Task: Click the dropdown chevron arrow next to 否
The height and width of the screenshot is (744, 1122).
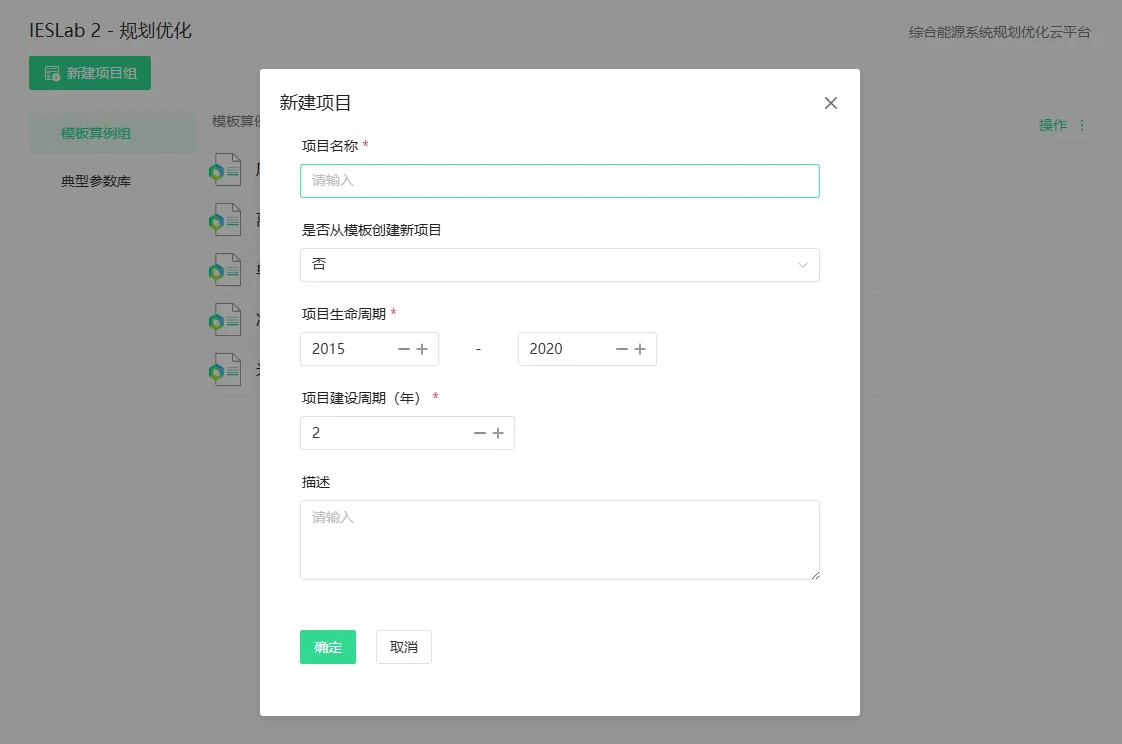Action: (802, 266)
